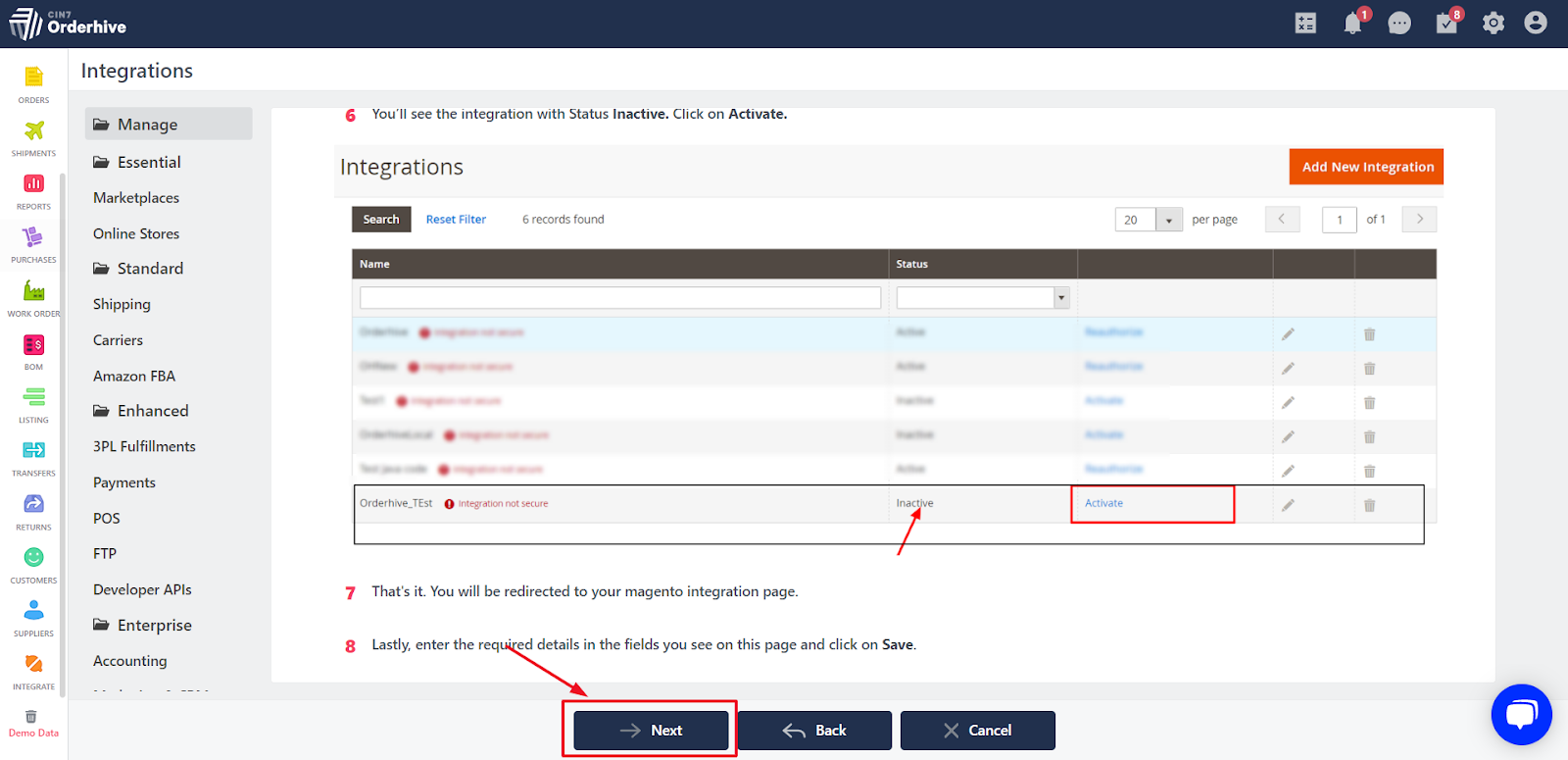The width and height of the screenshot is (1568, 760).
Task: Go to the next page with the right chevron
Action: (x=1419, y=219)
